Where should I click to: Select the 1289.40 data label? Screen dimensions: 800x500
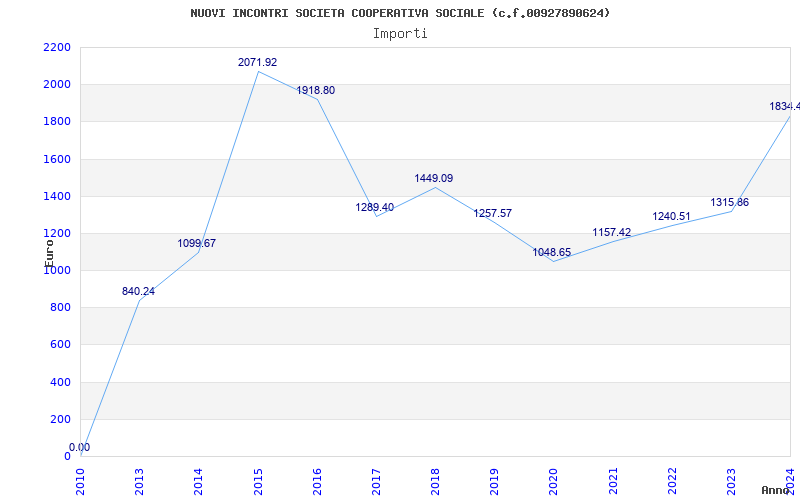[x=374, y=207]
